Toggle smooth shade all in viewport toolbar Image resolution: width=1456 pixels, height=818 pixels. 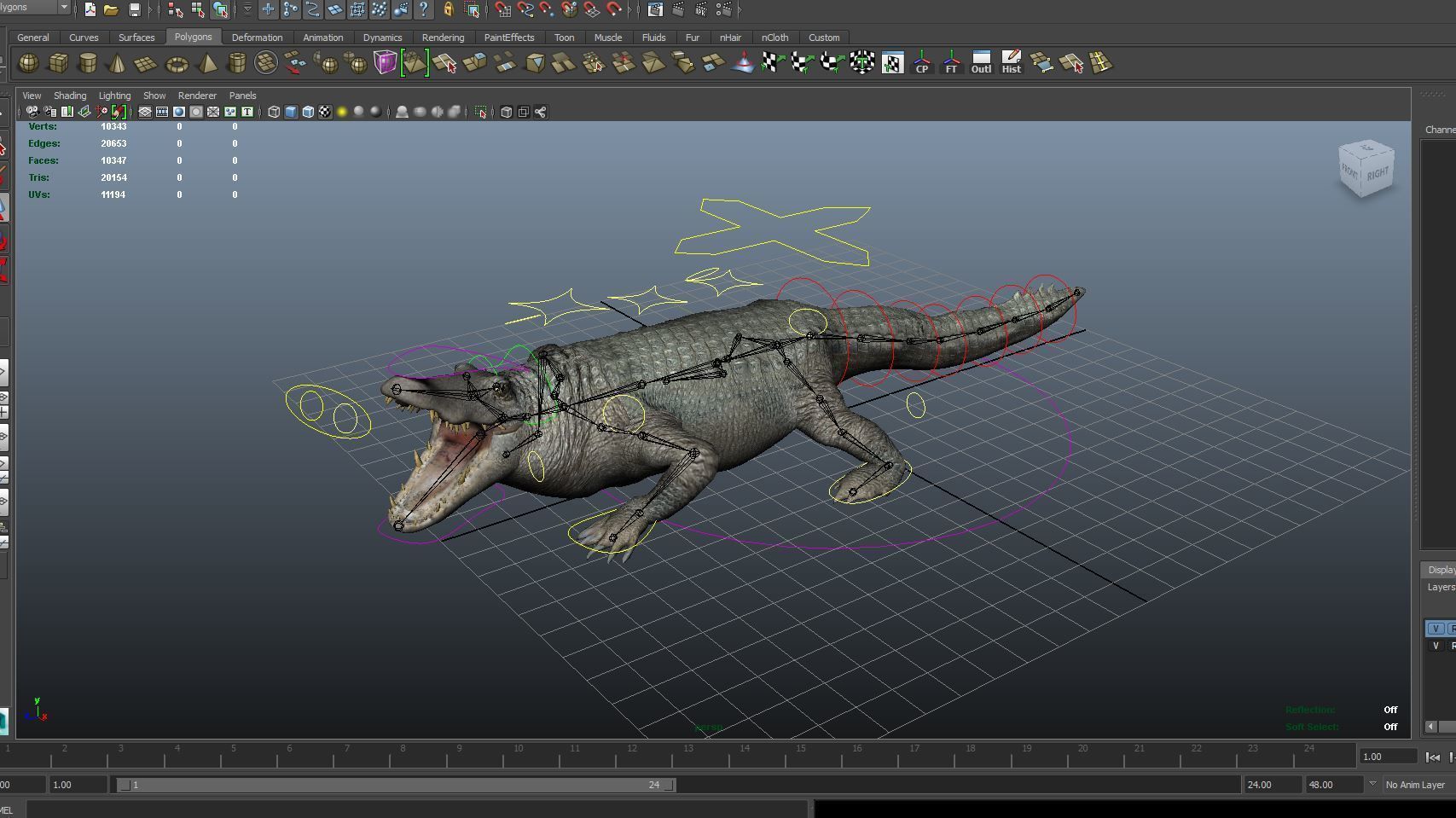point(291,112)
